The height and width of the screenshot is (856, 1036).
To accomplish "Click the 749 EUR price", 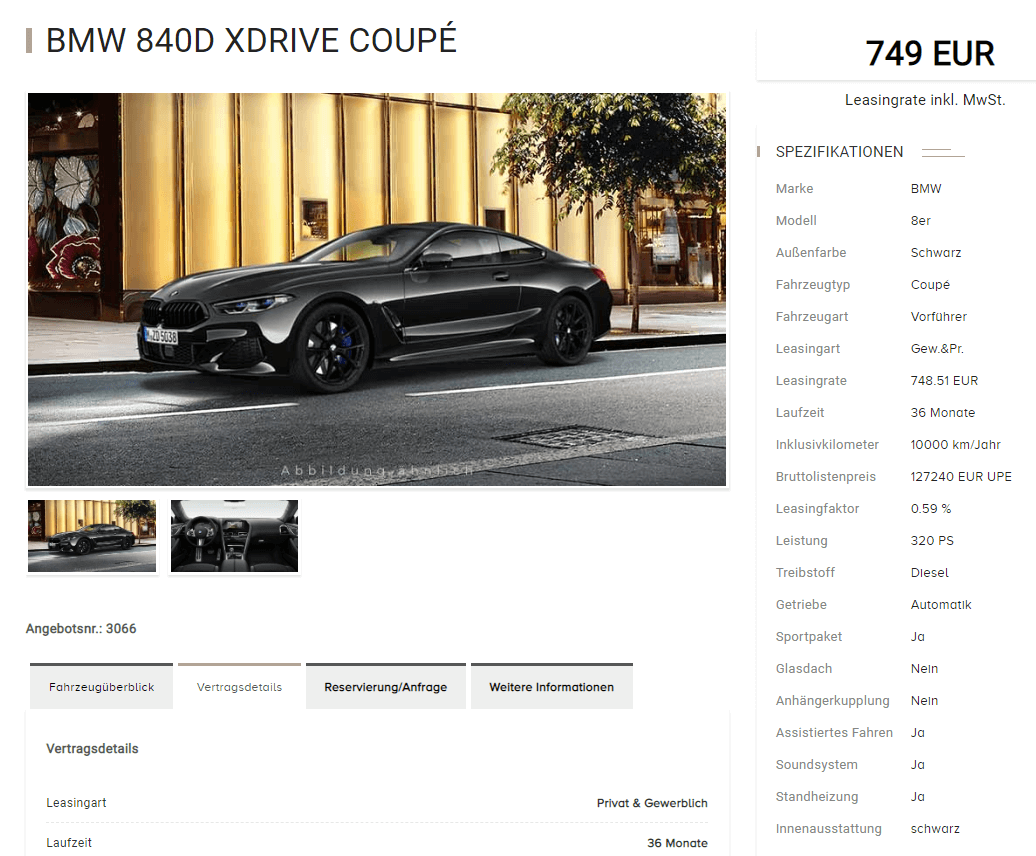I will click(930, 54).
